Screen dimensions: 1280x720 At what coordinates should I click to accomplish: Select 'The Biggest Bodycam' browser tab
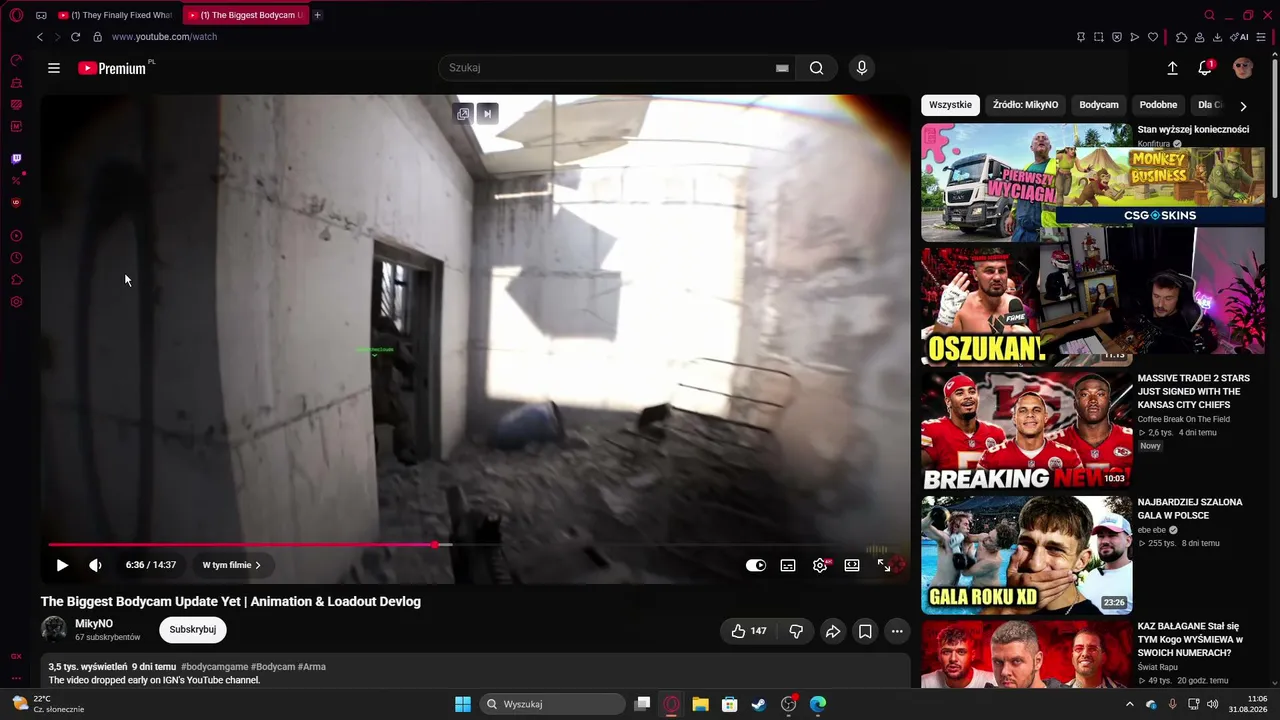click(246, 15)
